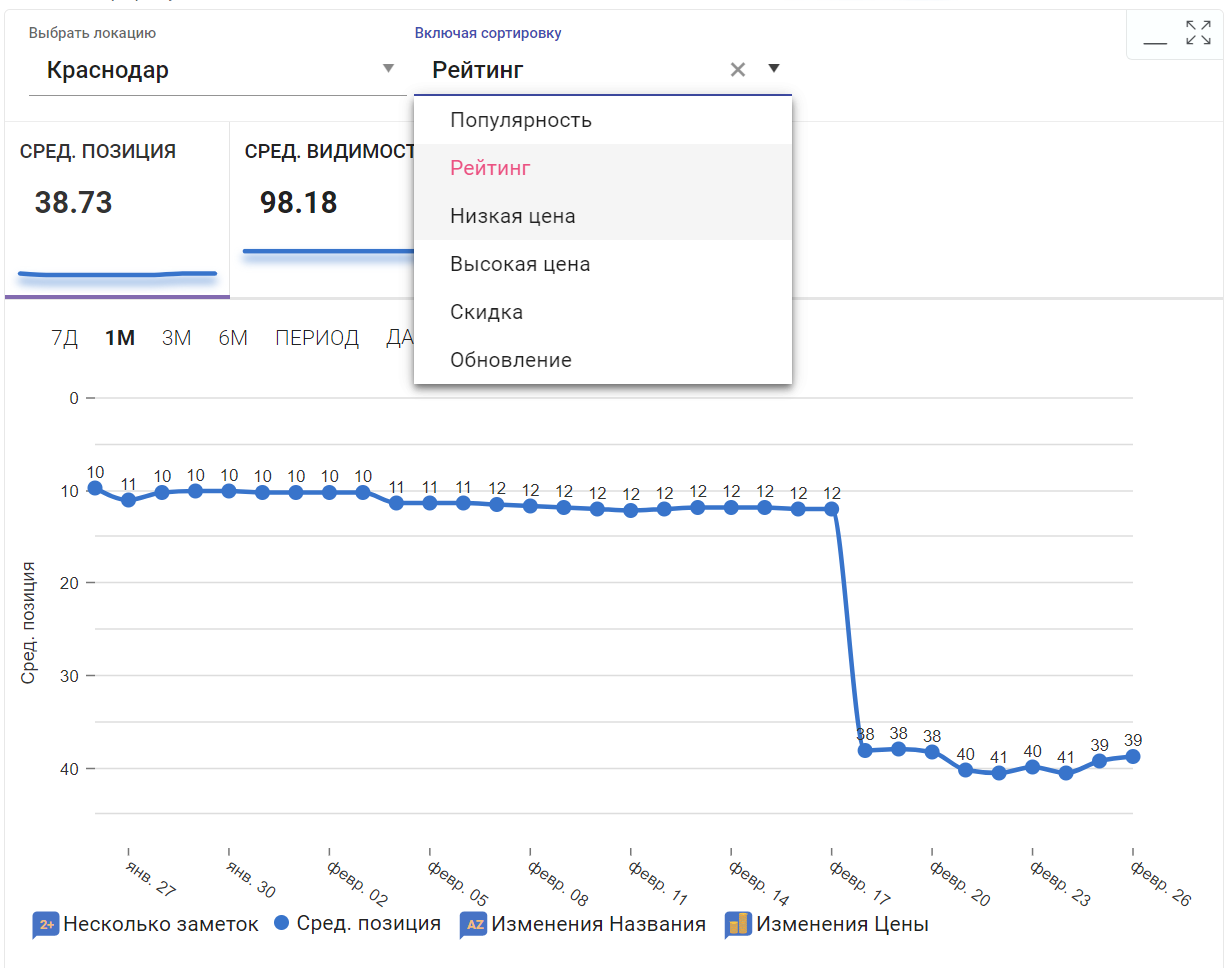The width and height of the screenshot is (1232, 968).
Task: Click the data point at февр. 26
Action: pyautogui.click(x=1132, y=757)
